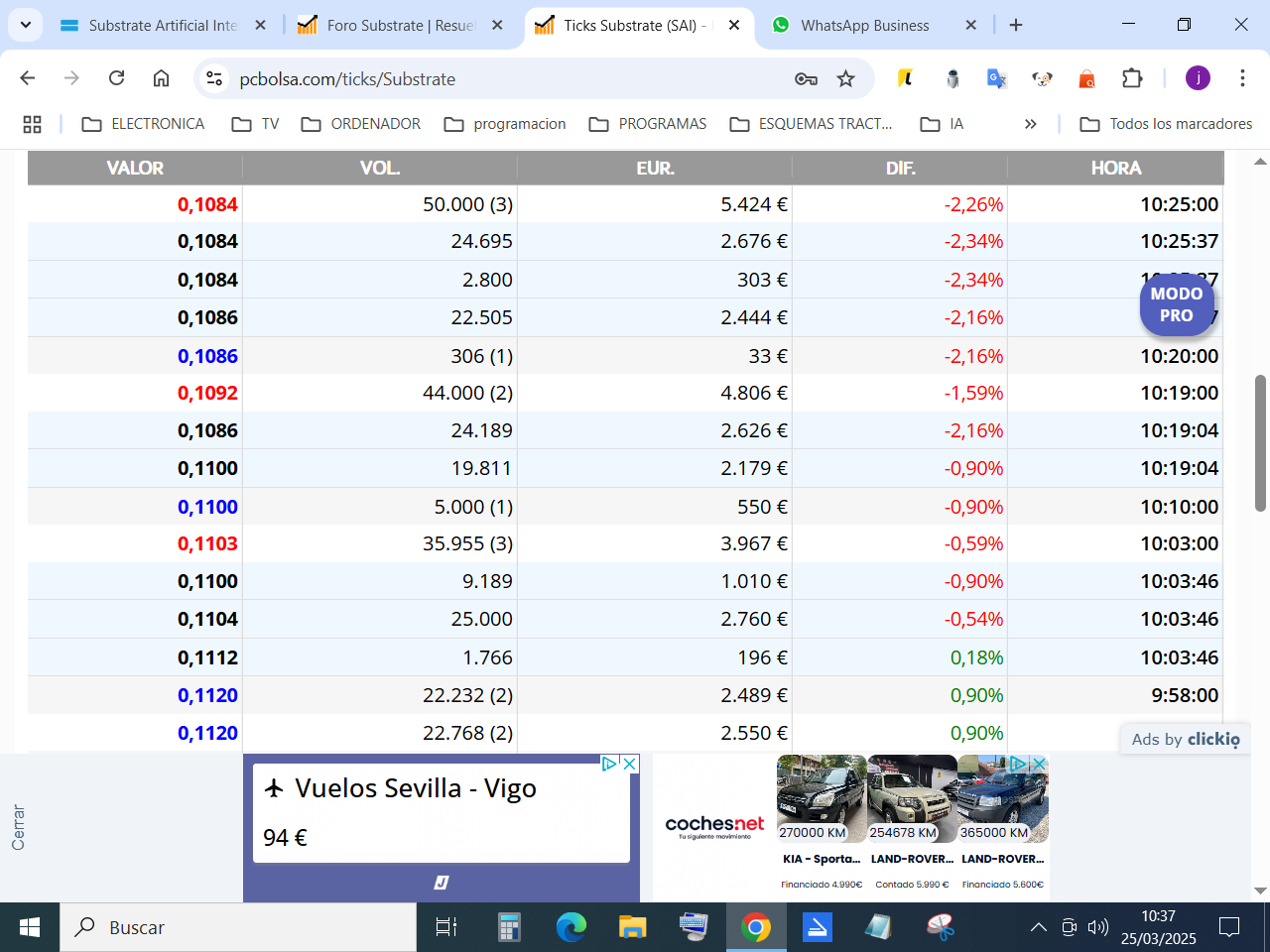Image resolution: width=1270 pixels, height=952 pixels.
Task: Click the page vertical scrollbar thumb
Action: tap(1261, 443)
